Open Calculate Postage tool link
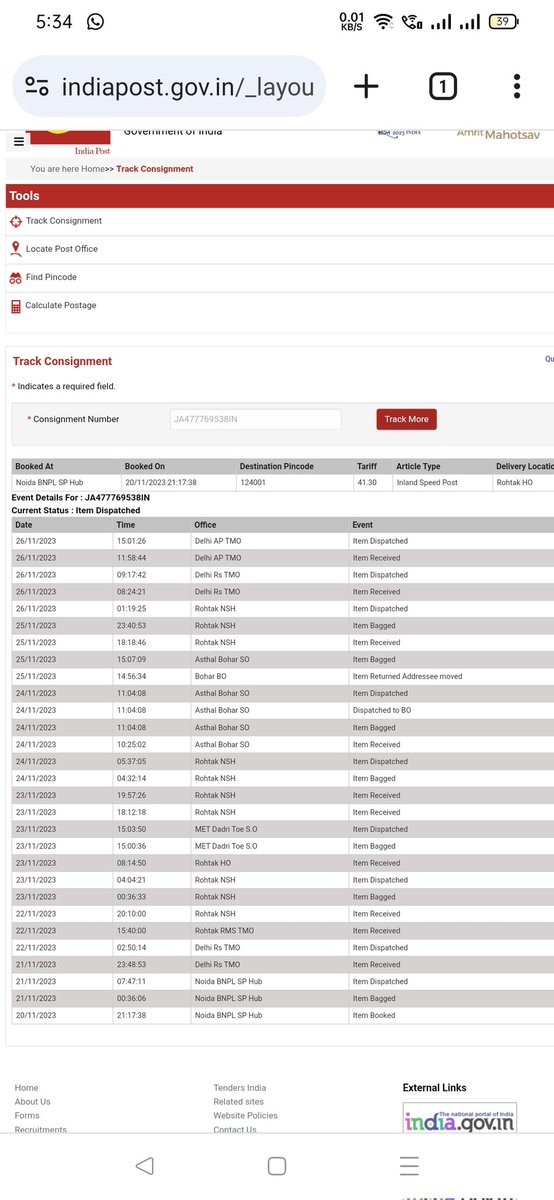The width and height of the screenshot is (554, 1200). tap(61, 306)
